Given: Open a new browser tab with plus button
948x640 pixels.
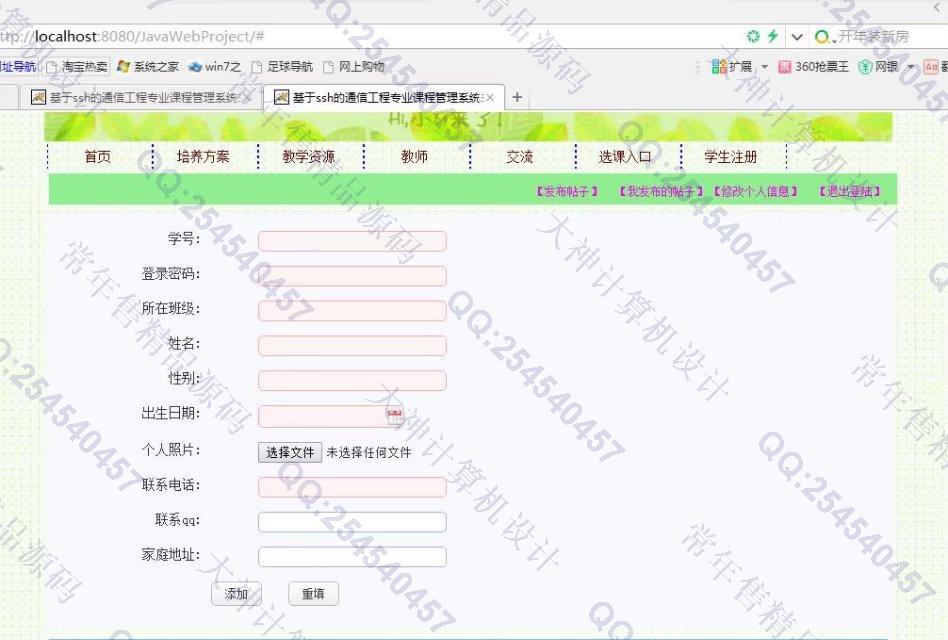Looking at the screenshot, I should click(x=517, y=97).
